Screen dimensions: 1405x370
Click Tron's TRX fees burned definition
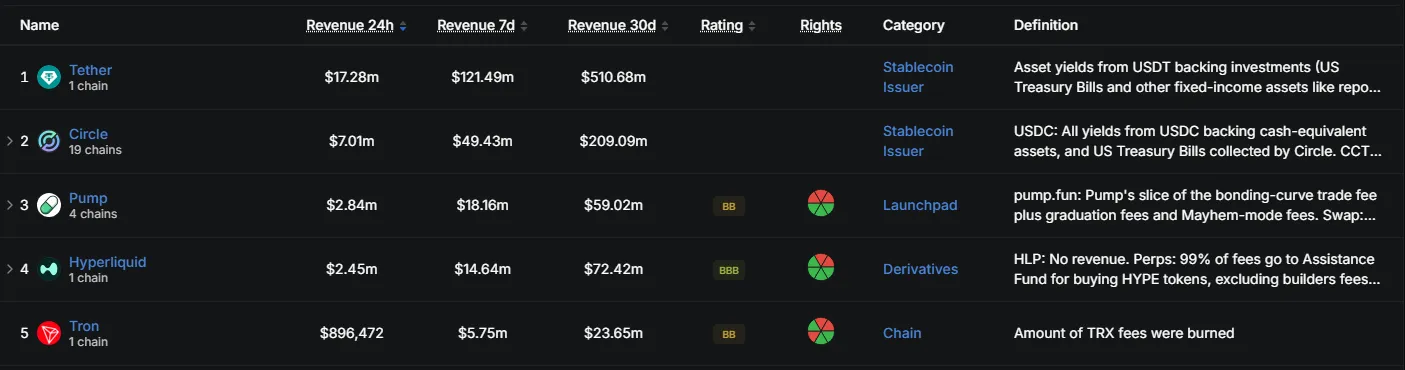(x=1124, y=333)
